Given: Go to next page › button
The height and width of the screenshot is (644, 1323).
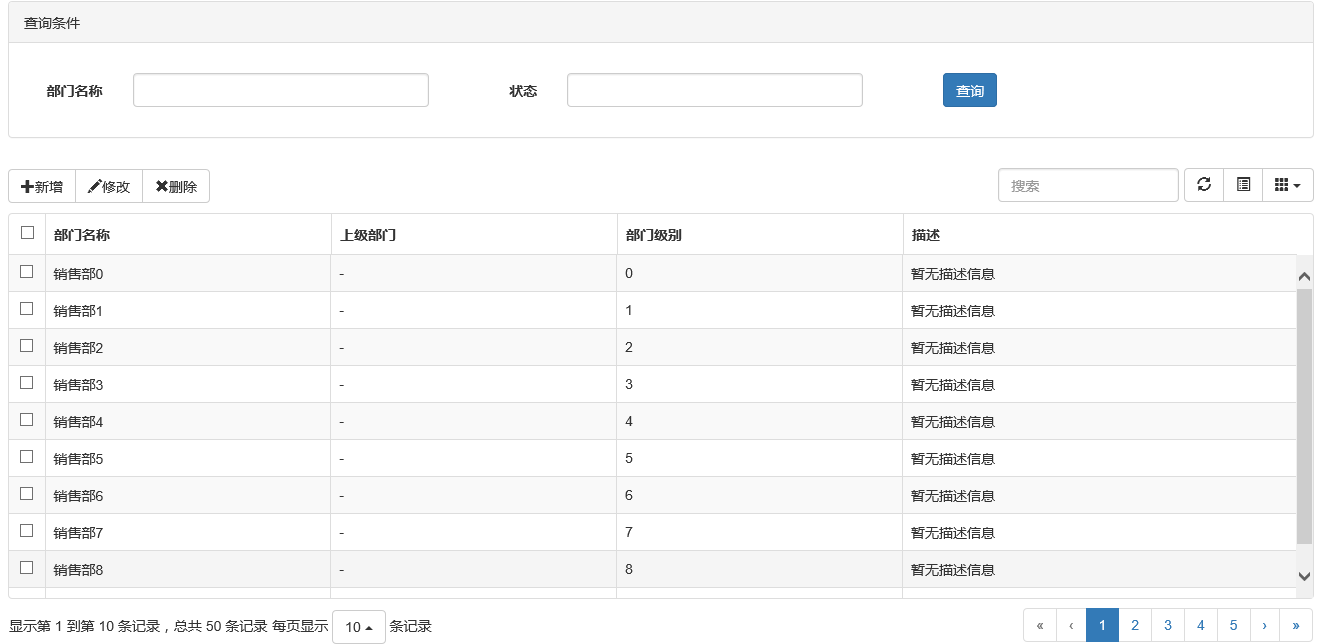Looking at the screenshot, I should coord(1265,625).
